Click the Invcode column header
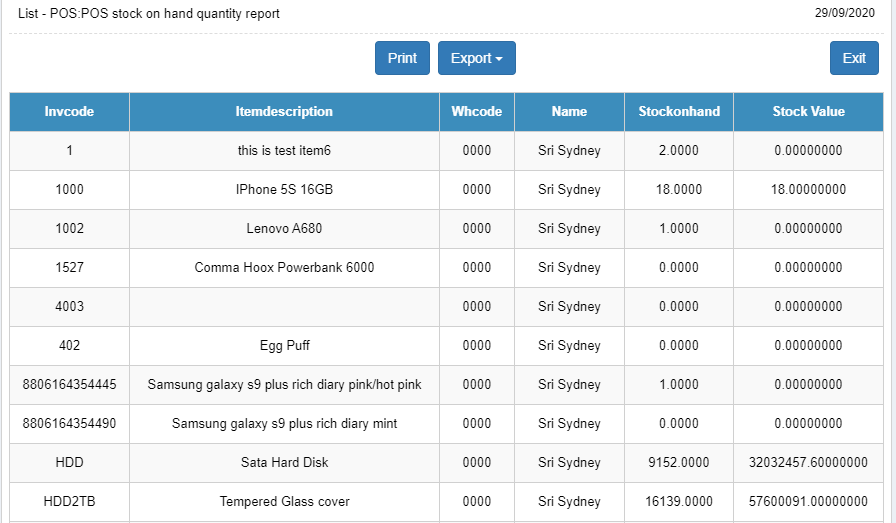 69,112
